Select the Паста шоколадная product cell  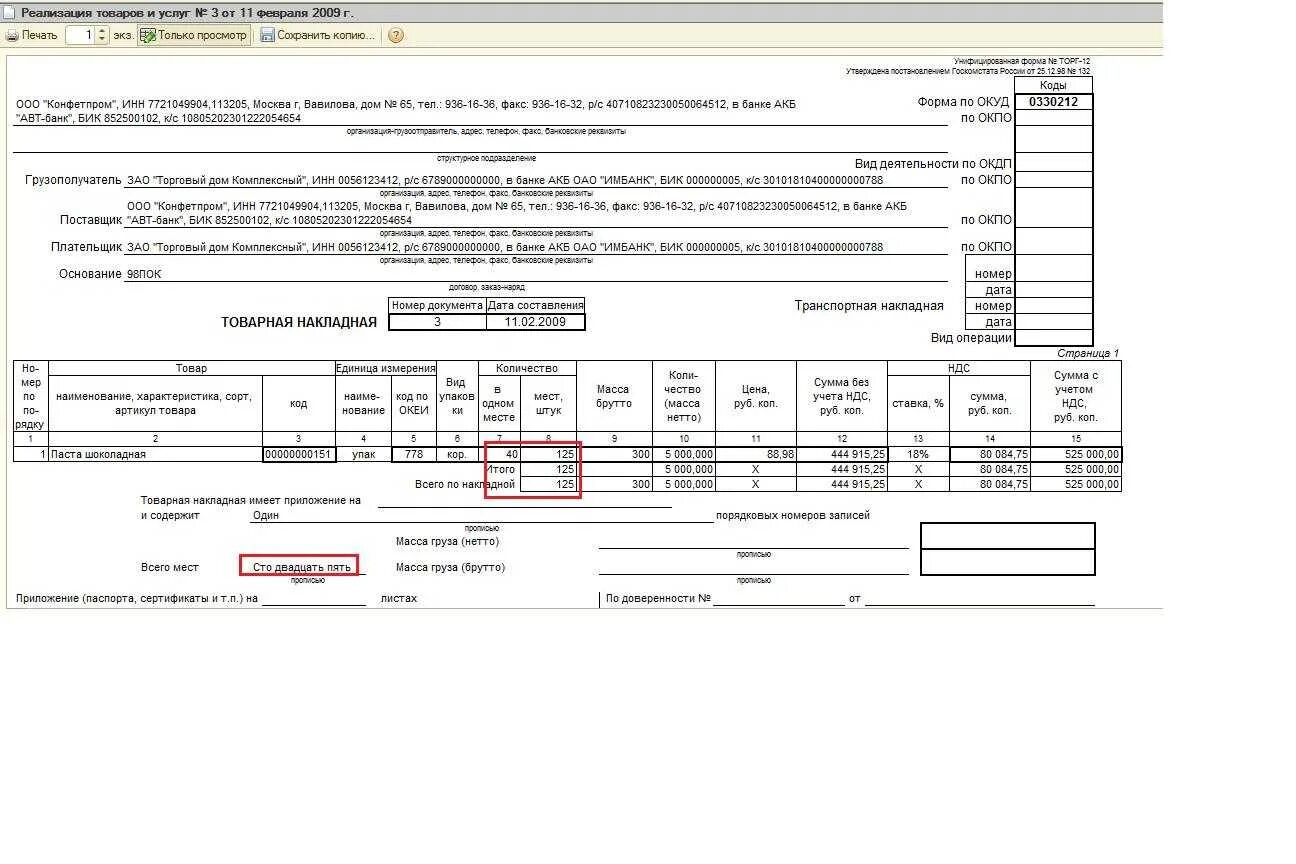click(x=155, y=454)
